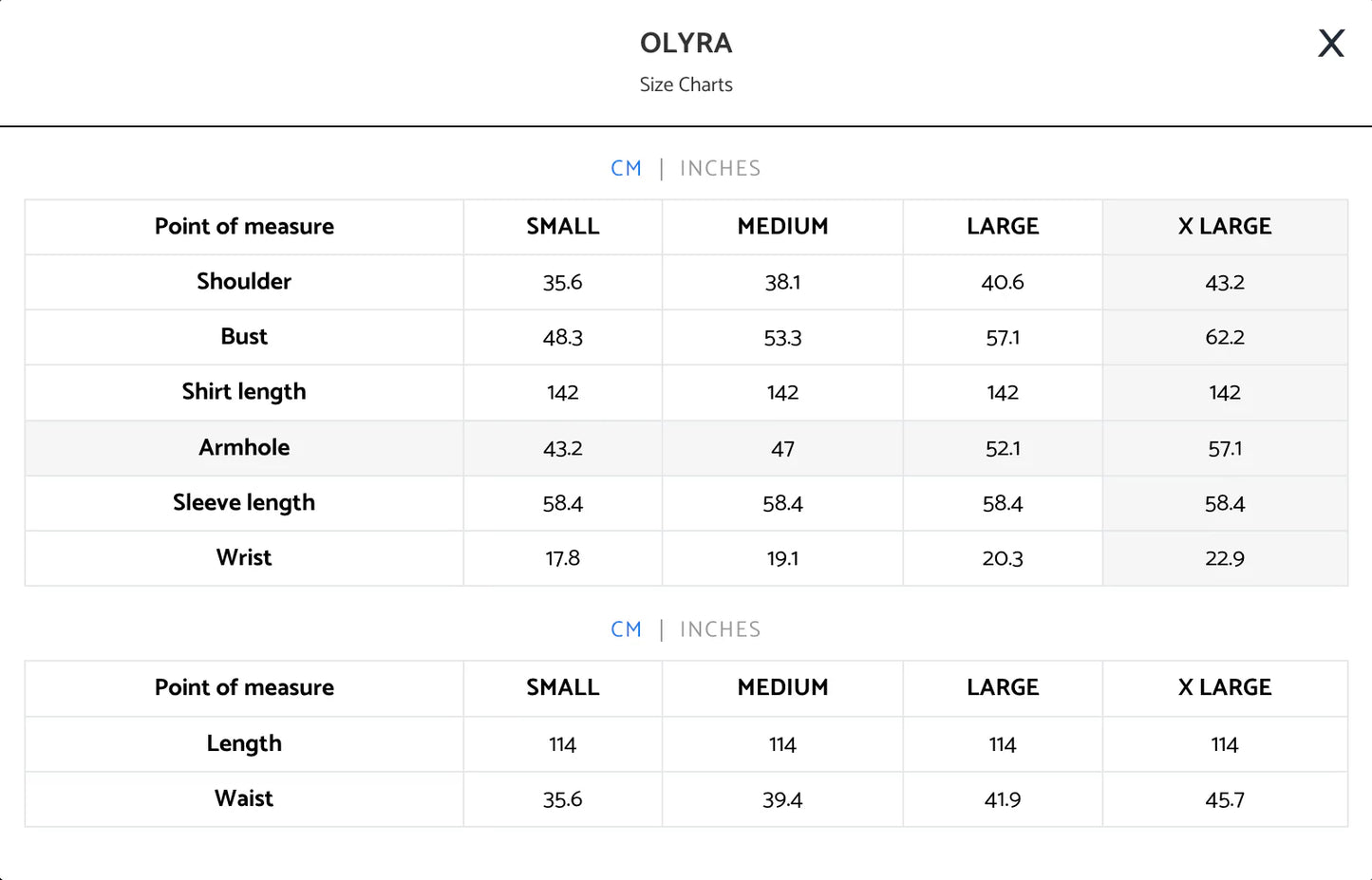
Task: Click X LARGE header in top table
Action: pyautogui.click(x=1225, y=227)
